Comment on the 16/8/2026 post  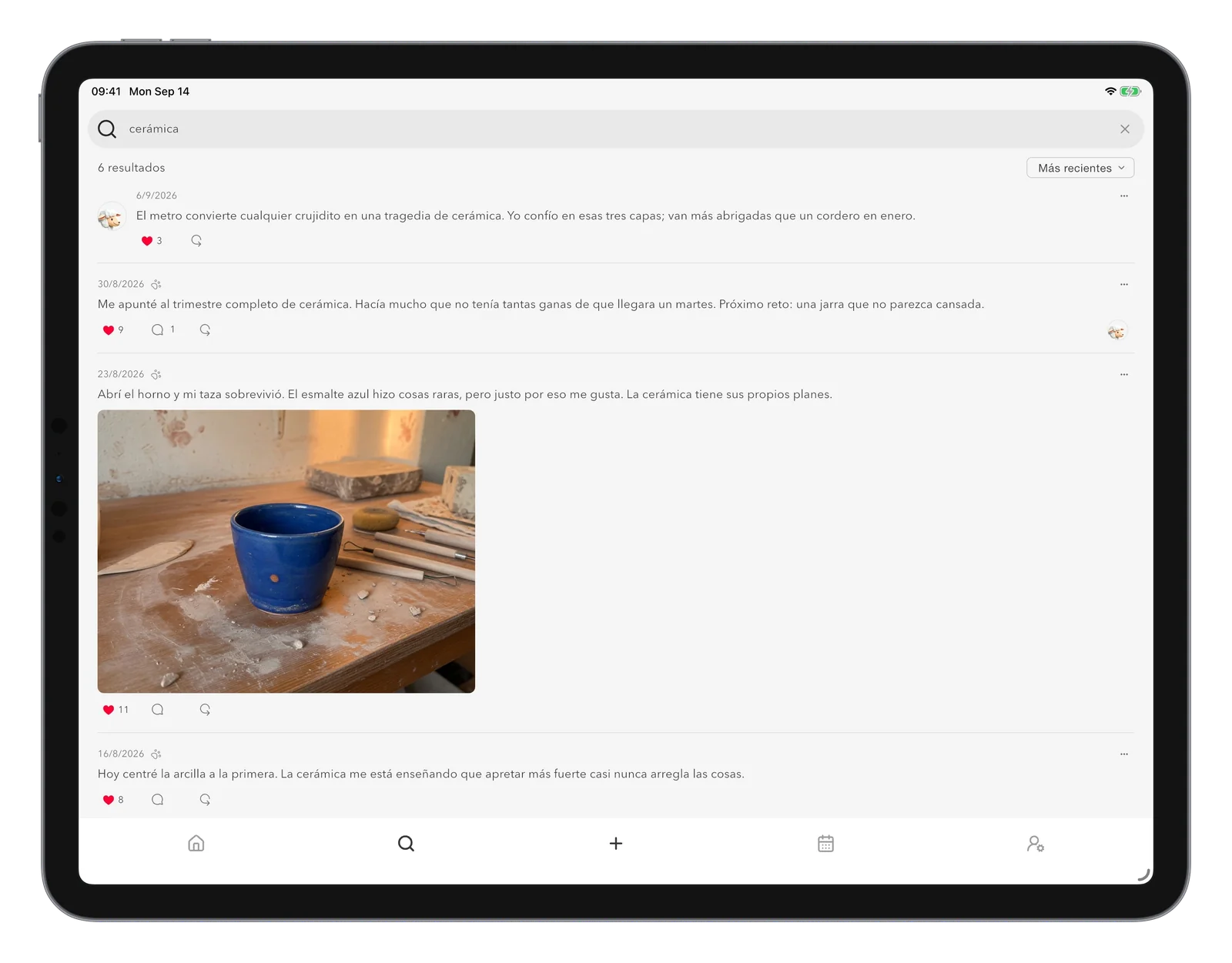[x=157, y=800]
